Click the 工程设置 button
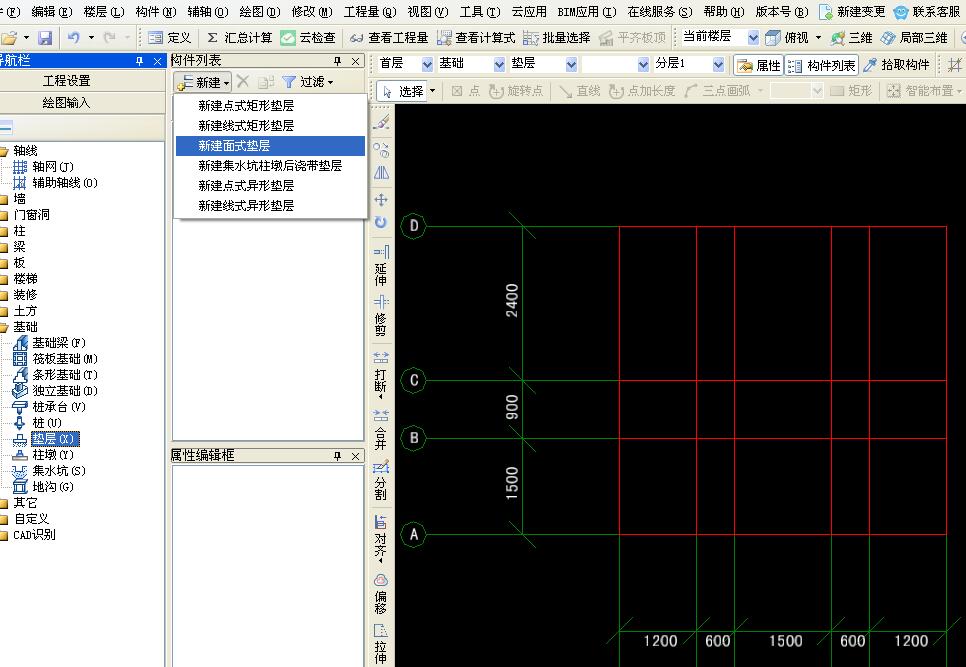 click(67, 81)
